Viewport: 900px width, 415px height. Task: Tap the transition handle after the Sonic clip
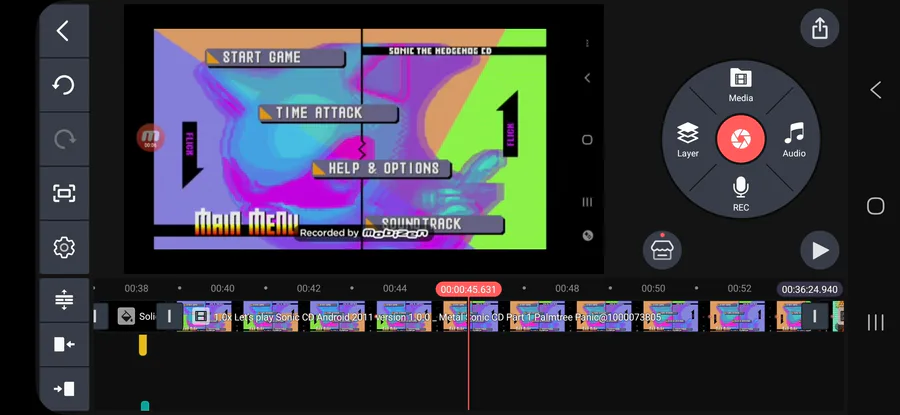pyautogui.click(x=814, y=316)
